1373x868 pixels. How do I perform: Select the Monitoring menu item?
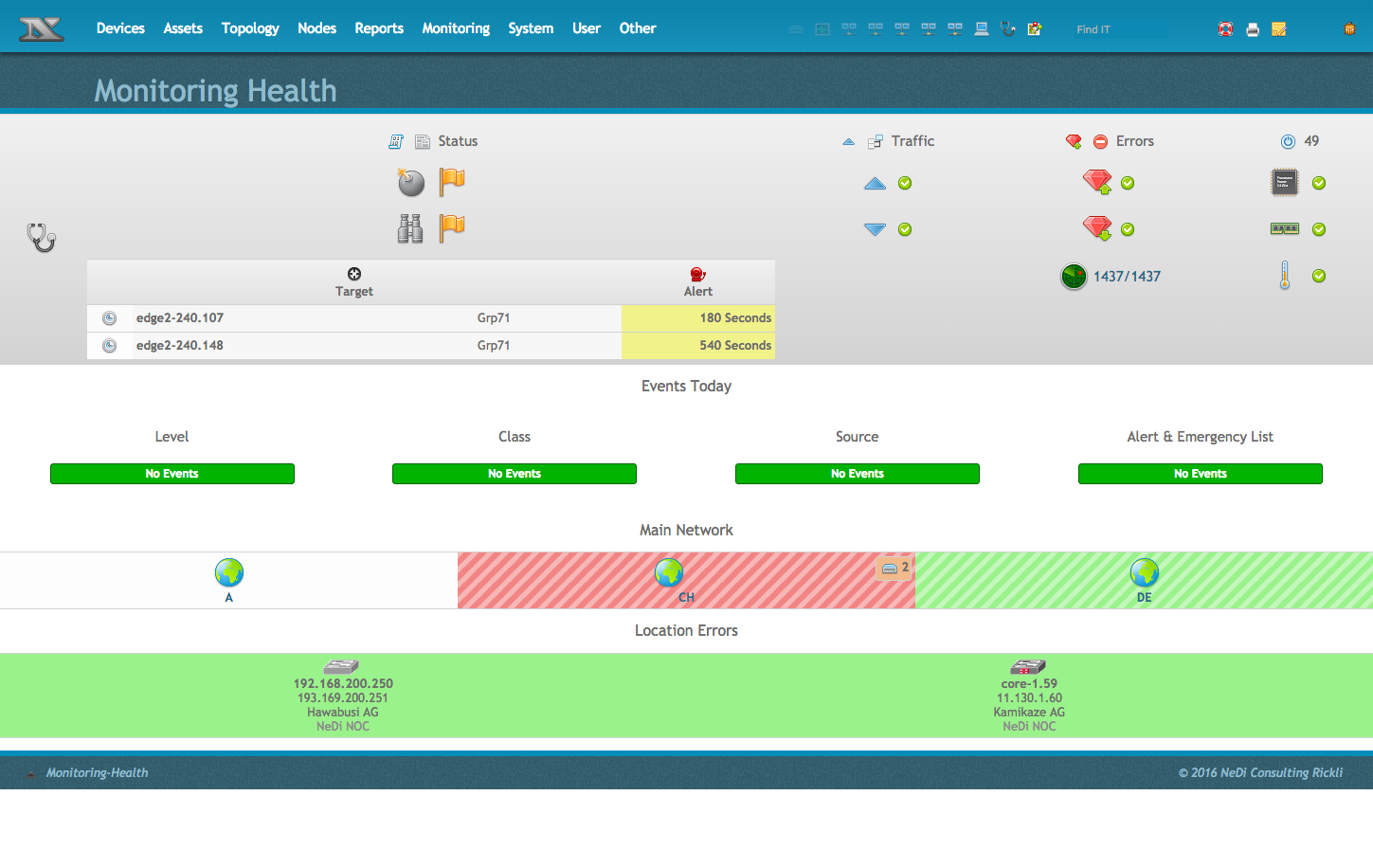[456, 28]
